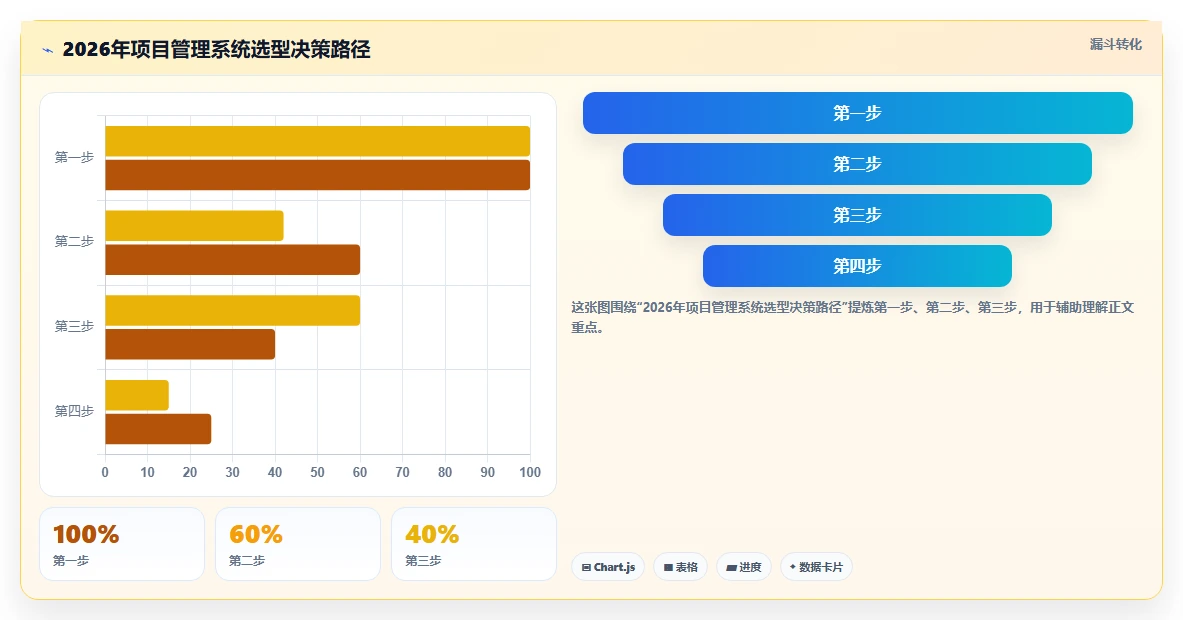
Task: Click the 第一步 y-axis label
Action: pyautogui.click(x=74, y=157)
